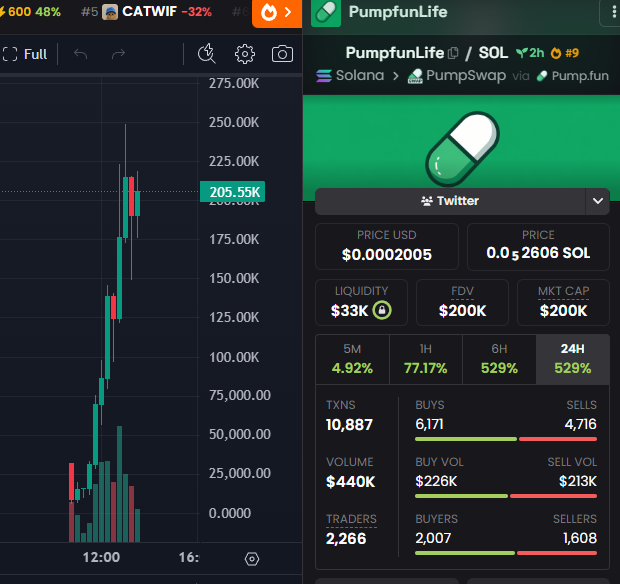Click the Full screen chart icon
This screenshot has height=584, width=620.
click(x=10, y=54)
